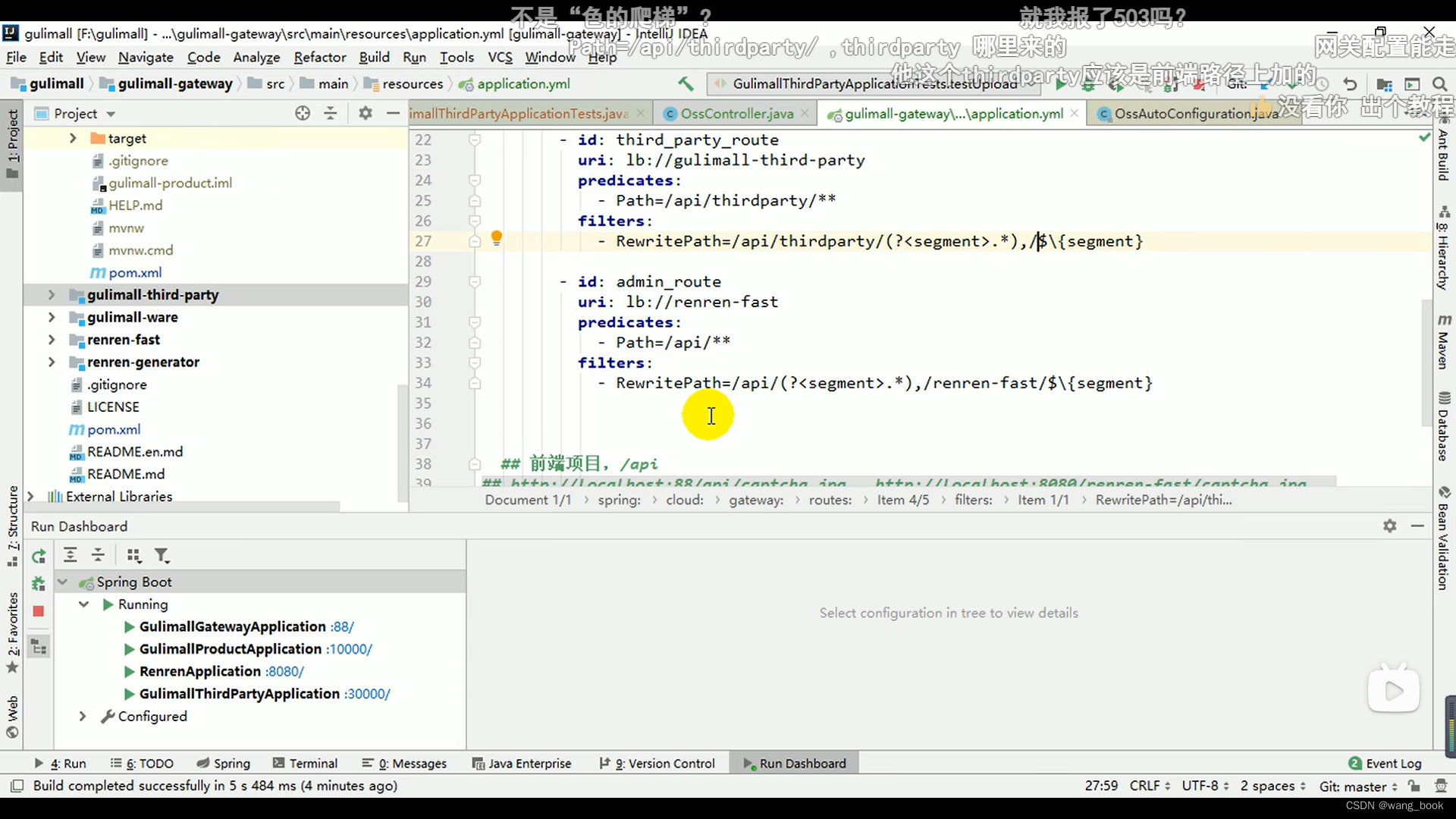Hide the Project panel with minimize dash
Screen dimensions: 1456x819
click(x=393, y=114)
